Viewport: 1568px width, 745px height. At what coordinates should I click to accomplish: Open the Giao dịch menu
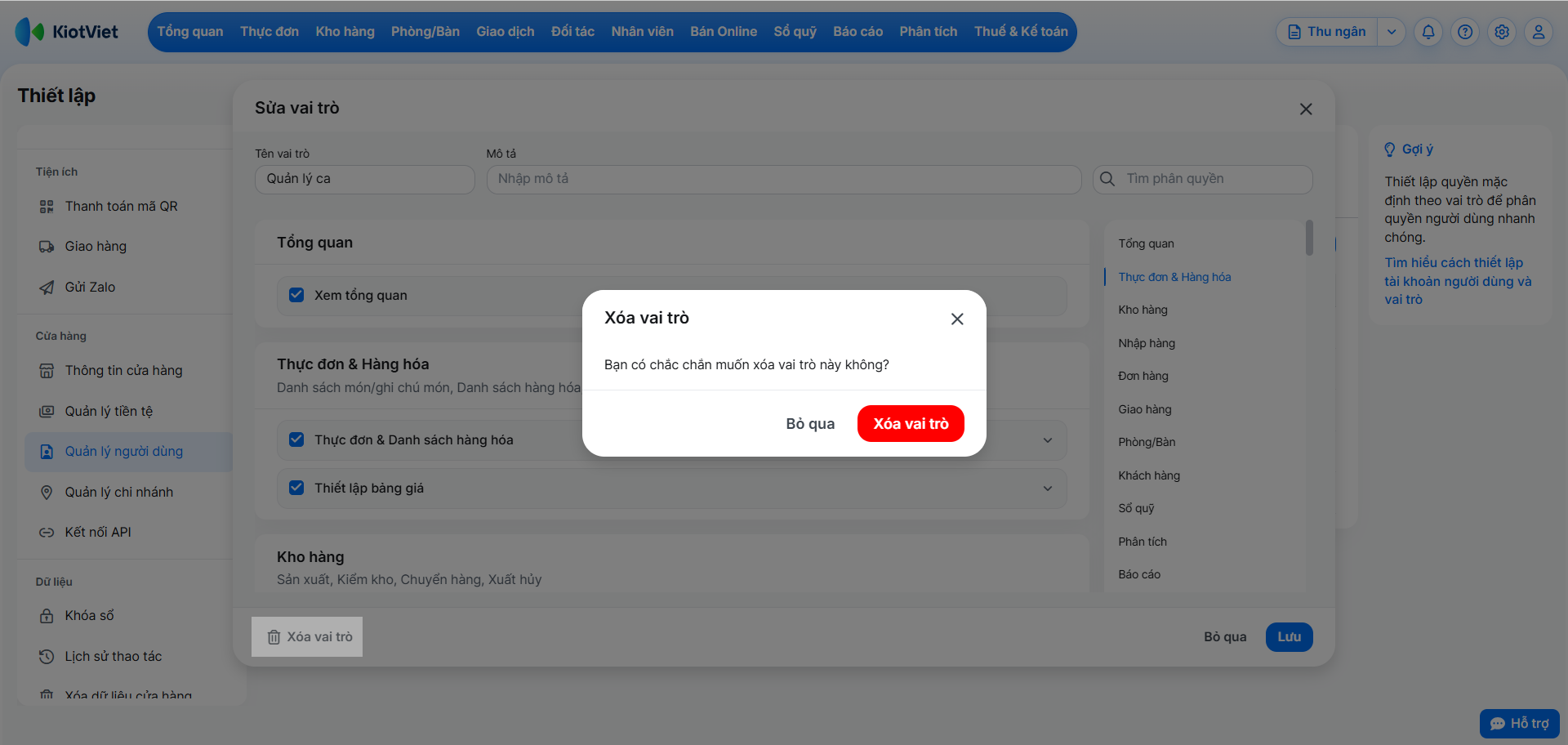pyautogui.click(x=506, y=32)
